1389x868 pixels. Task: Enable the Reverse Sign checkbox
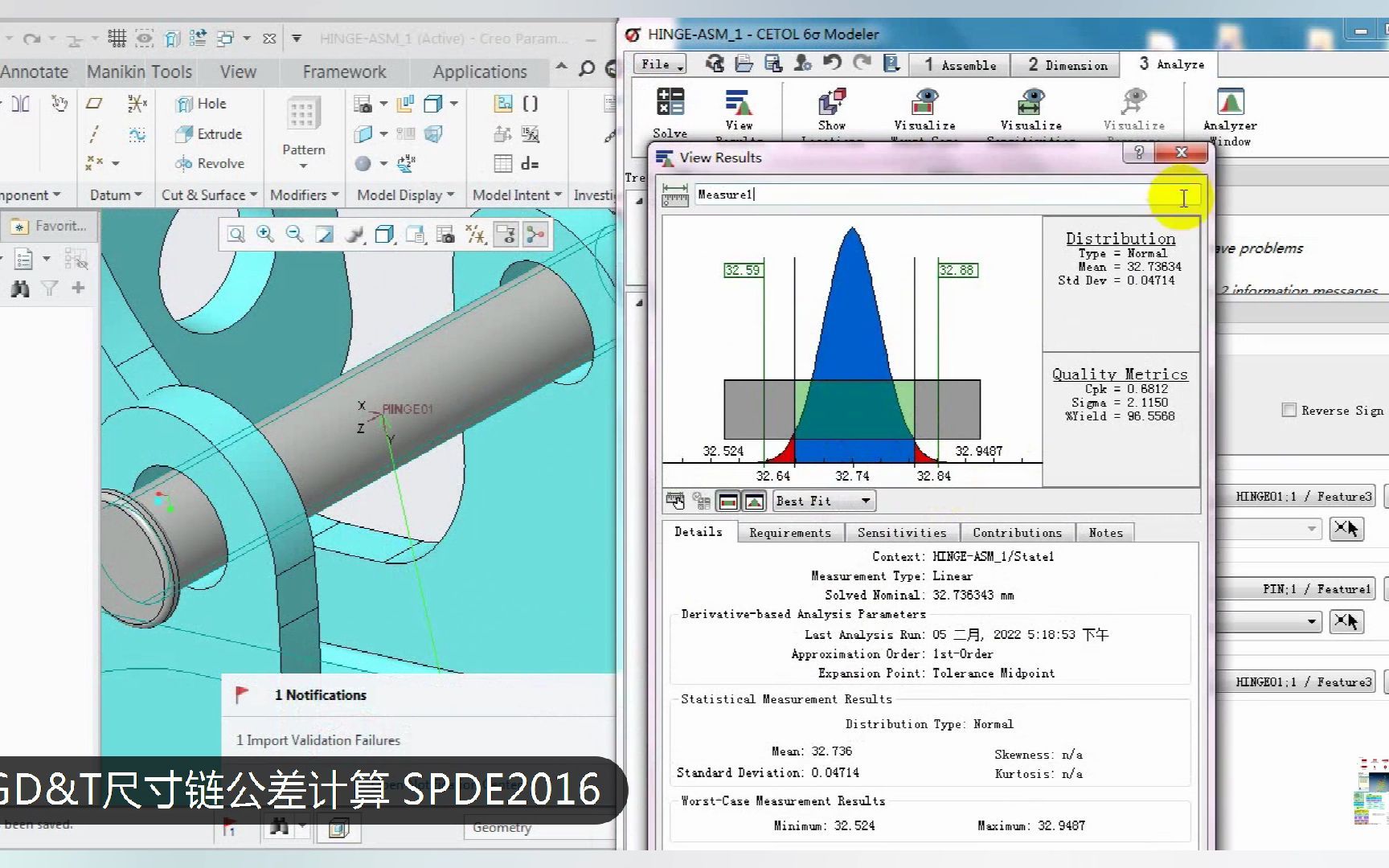pos(1289,411)
